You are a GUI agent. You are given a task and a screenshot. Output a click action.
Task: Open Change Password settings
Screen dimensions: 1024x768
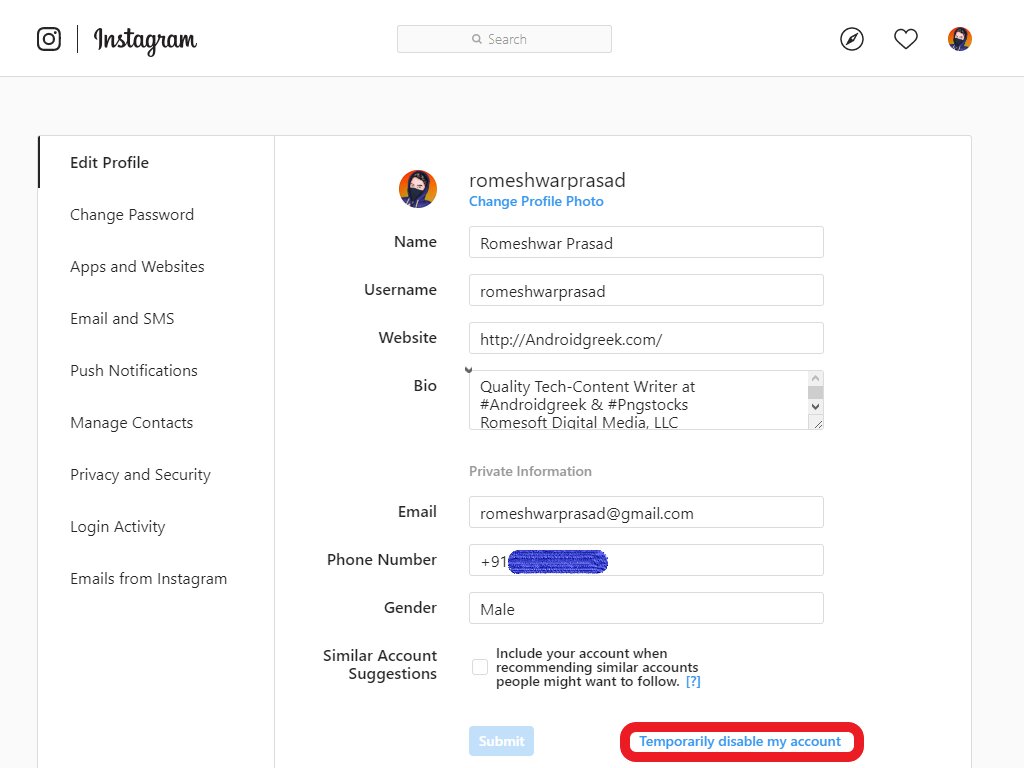132,215
